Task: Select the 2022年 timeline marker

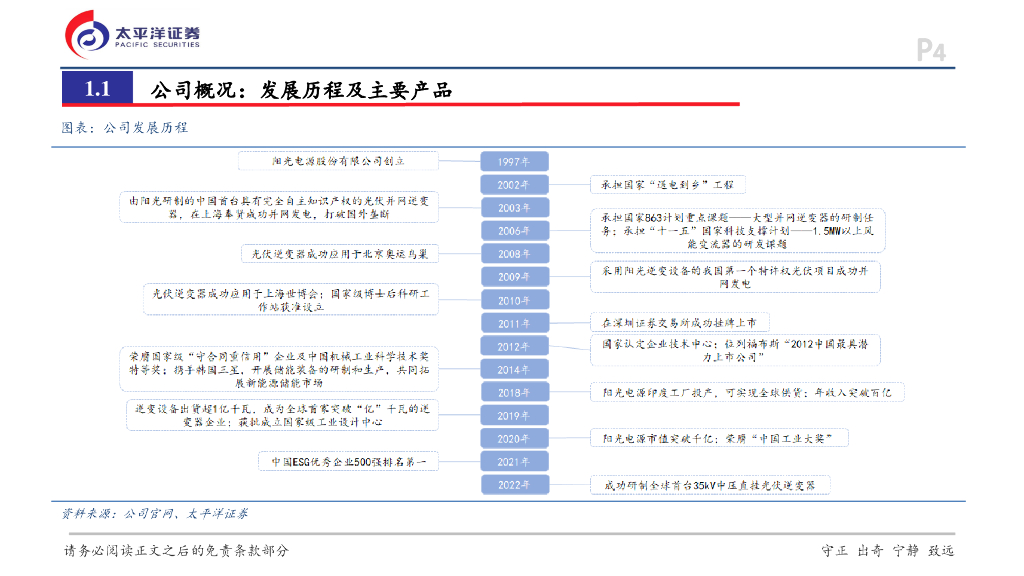Action: pos(514,485)
